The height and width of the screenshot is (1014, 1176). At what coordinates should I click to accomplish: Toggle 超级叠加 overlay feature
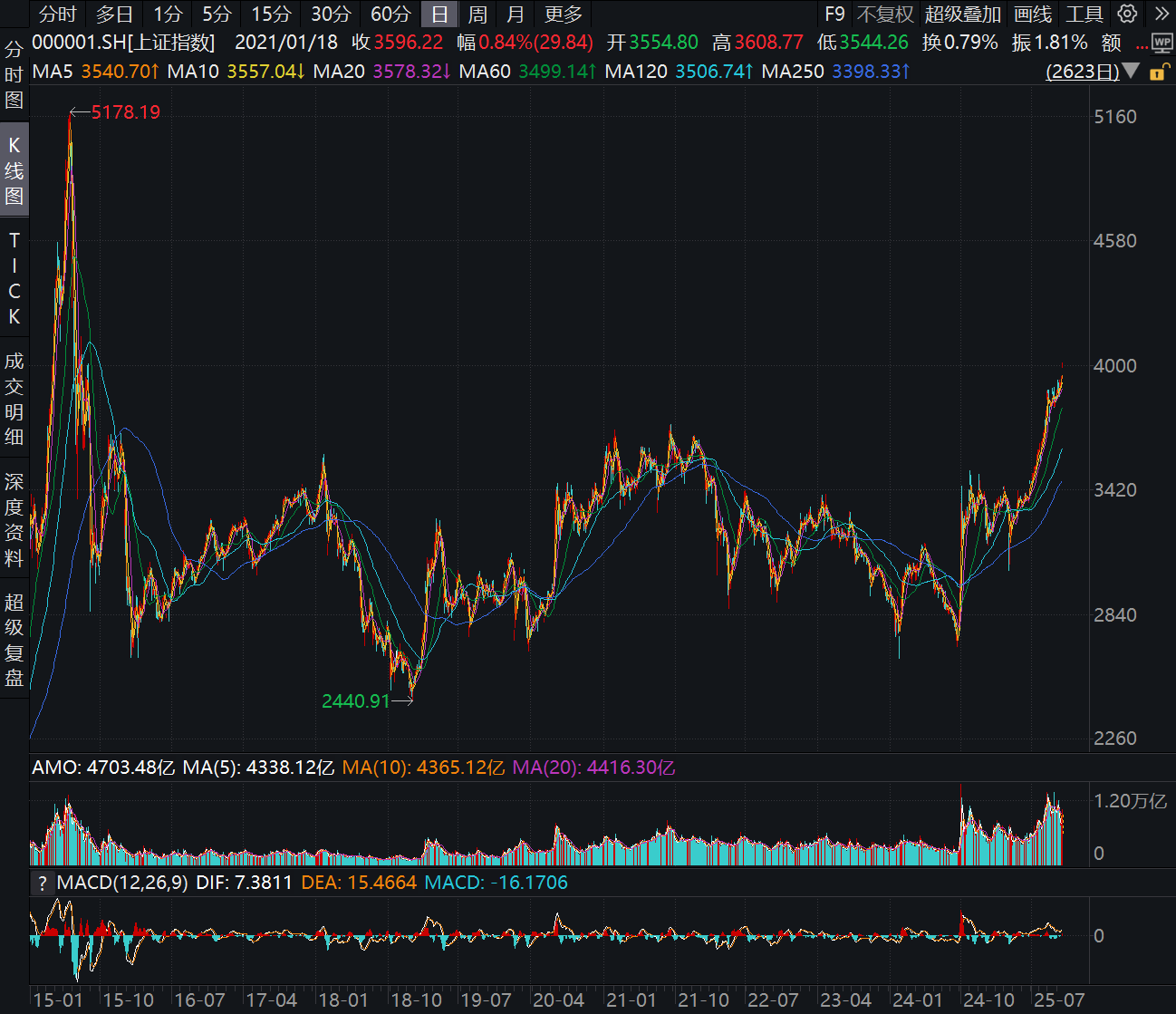[962, 14]
